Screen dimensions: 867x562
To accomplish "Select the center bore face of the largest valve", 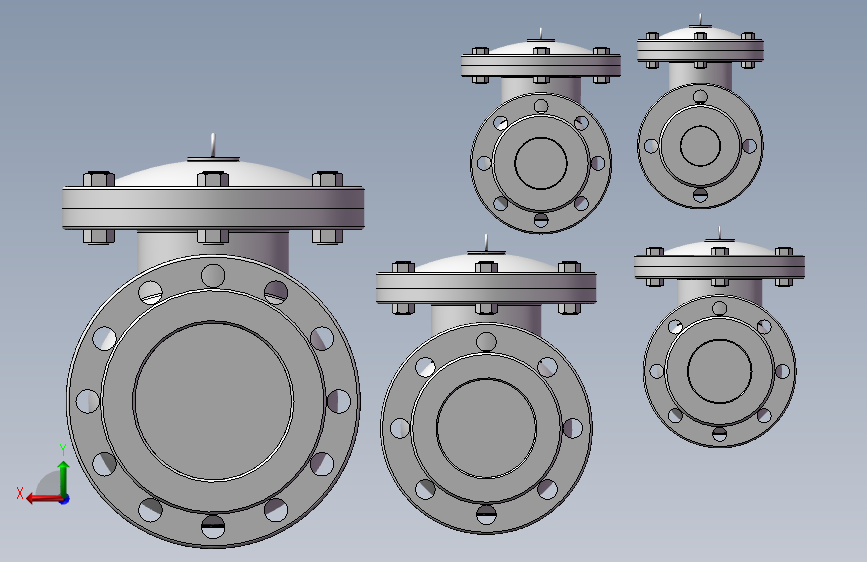I will 213,401.
